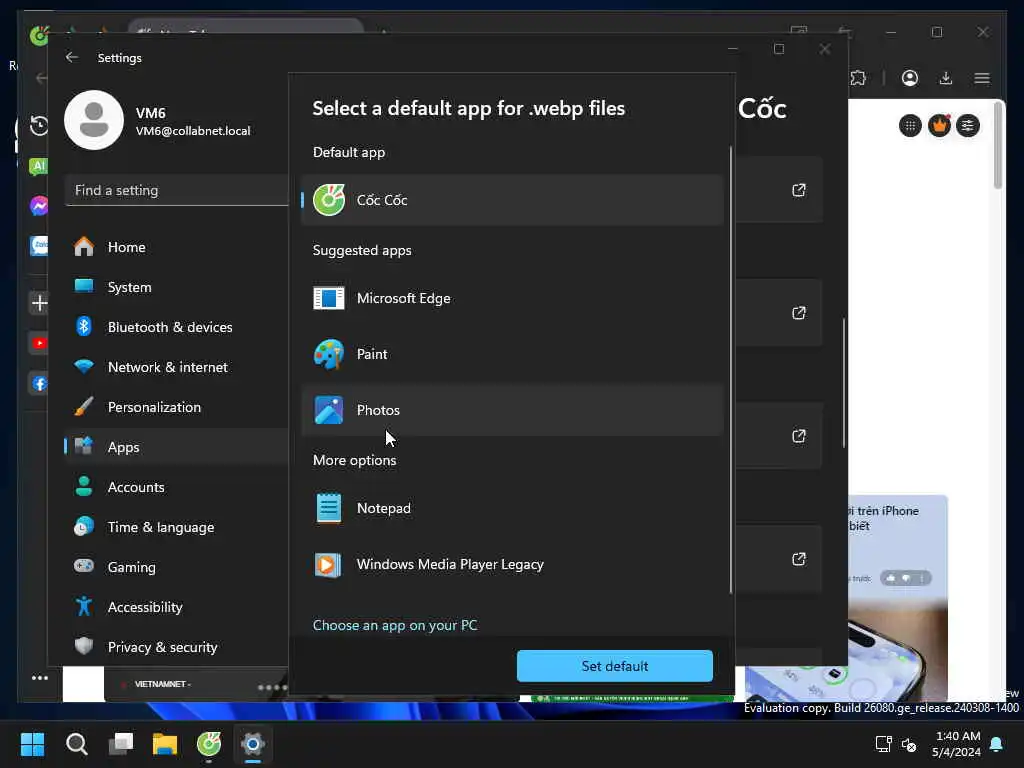
Task: Click the VM6 user profile avatar
Action: [94, 120]
